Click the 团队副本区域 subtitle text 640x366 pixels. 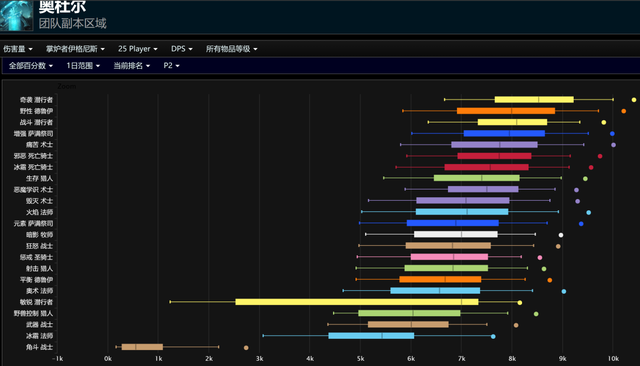click(x=73, y=23)
